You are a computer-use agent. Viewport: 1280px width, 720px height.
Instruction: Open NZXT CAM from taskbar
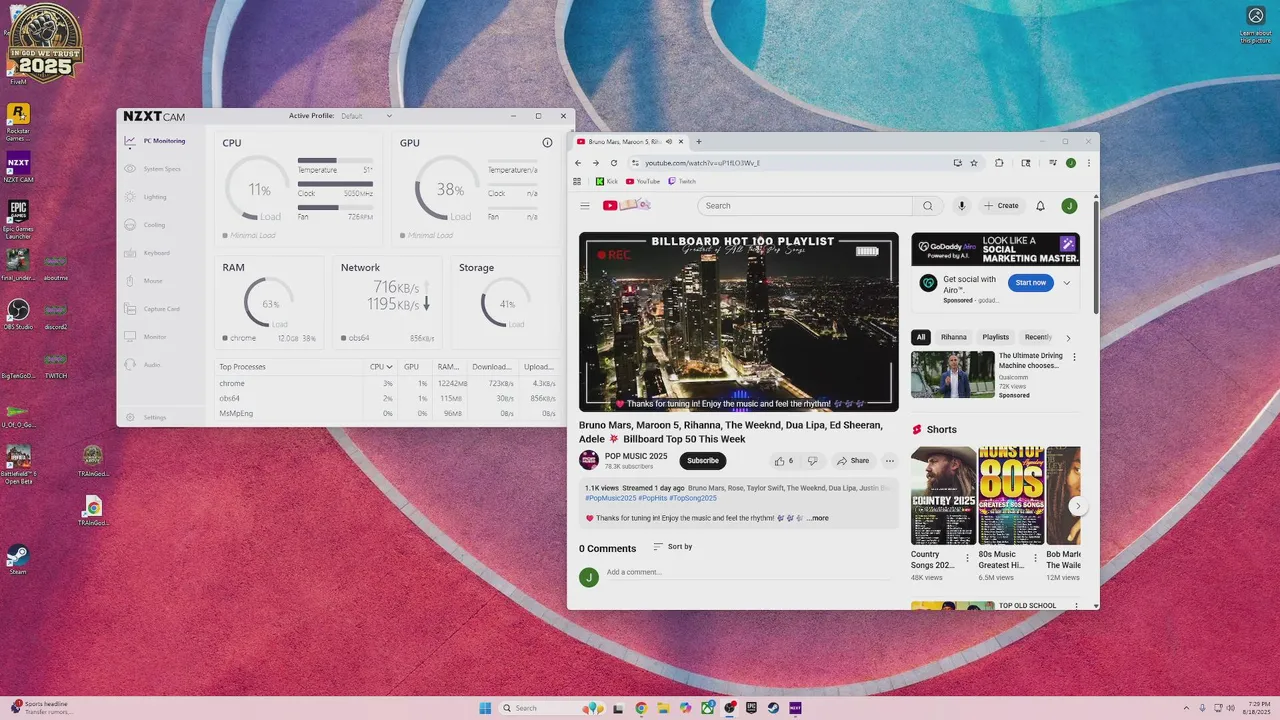click(x=796, y=708)
